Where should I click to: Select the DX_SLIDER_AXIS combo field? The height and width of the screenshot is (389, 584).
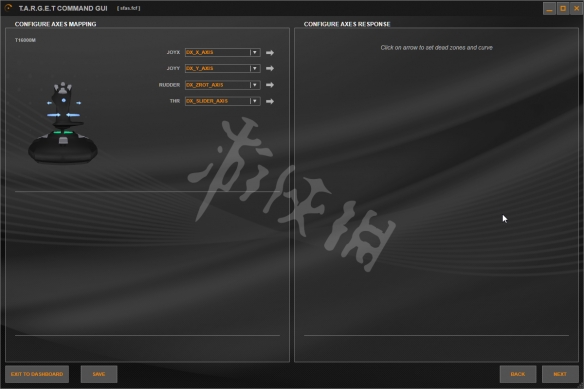(x=222, y=101)
